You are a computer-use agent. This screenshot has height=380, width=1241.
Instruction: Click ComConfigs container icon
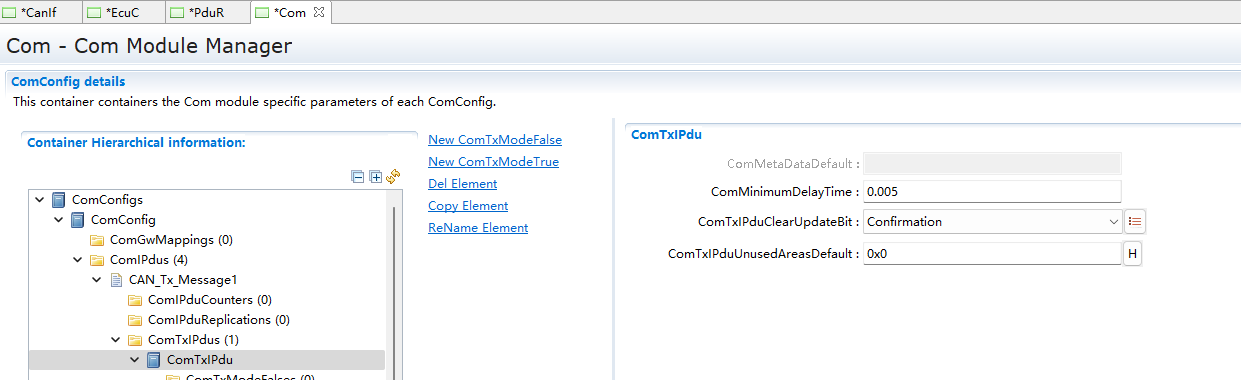click(59, 200)
